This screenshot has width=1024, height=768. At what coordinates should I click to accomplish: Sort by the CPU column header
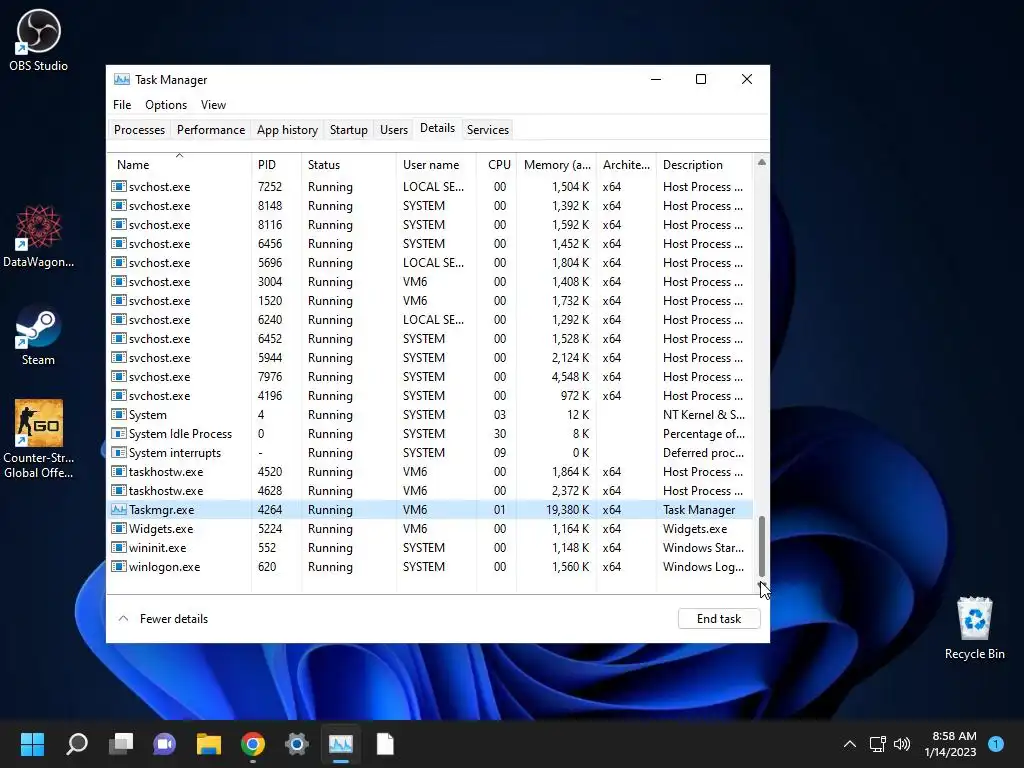pyautogui.click(x=497, y=165)
